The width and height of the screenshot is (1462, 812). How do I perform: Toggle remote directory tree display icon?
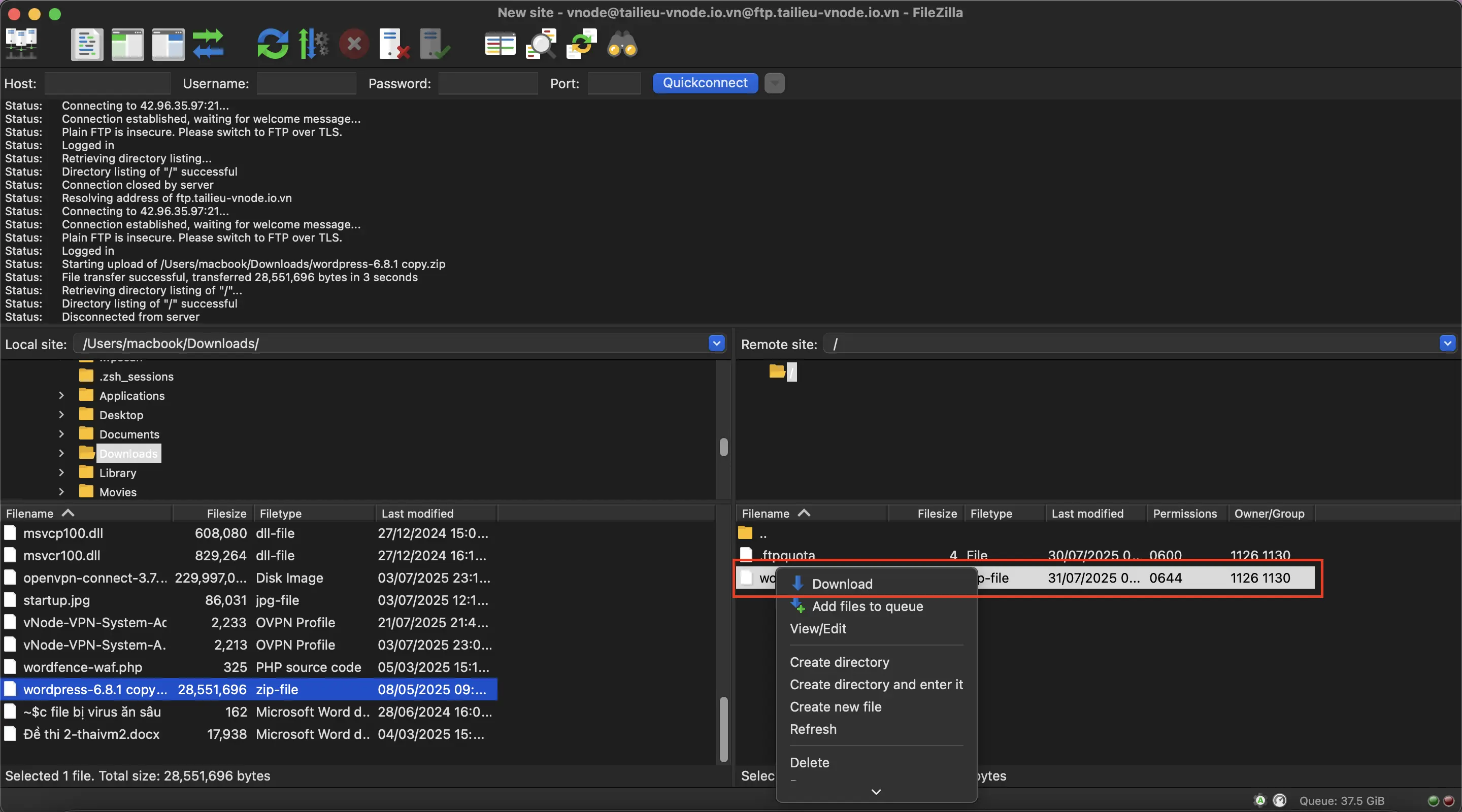168,44
